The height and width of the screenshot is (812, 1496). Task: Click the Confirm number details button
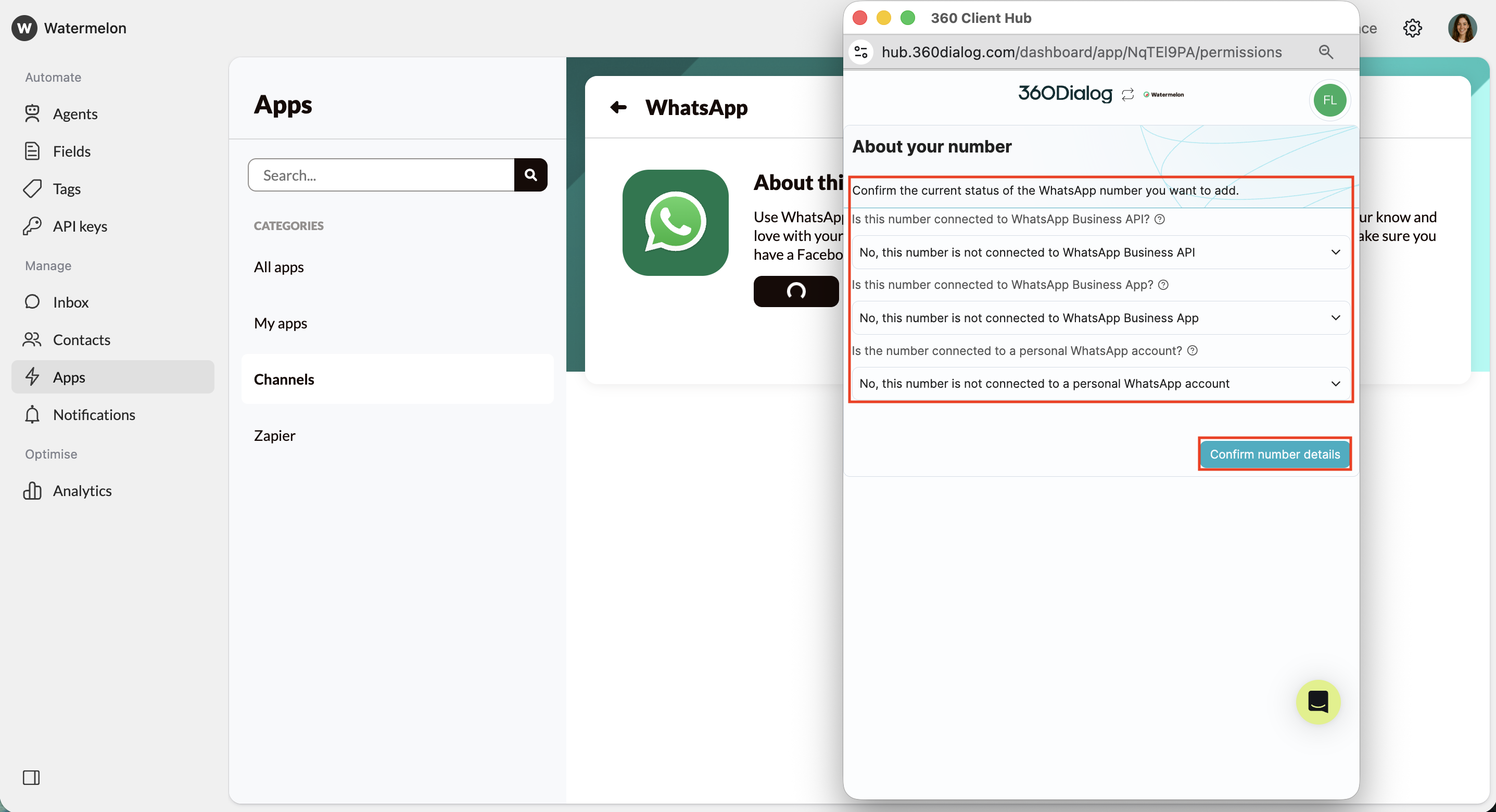point(1274,454)
